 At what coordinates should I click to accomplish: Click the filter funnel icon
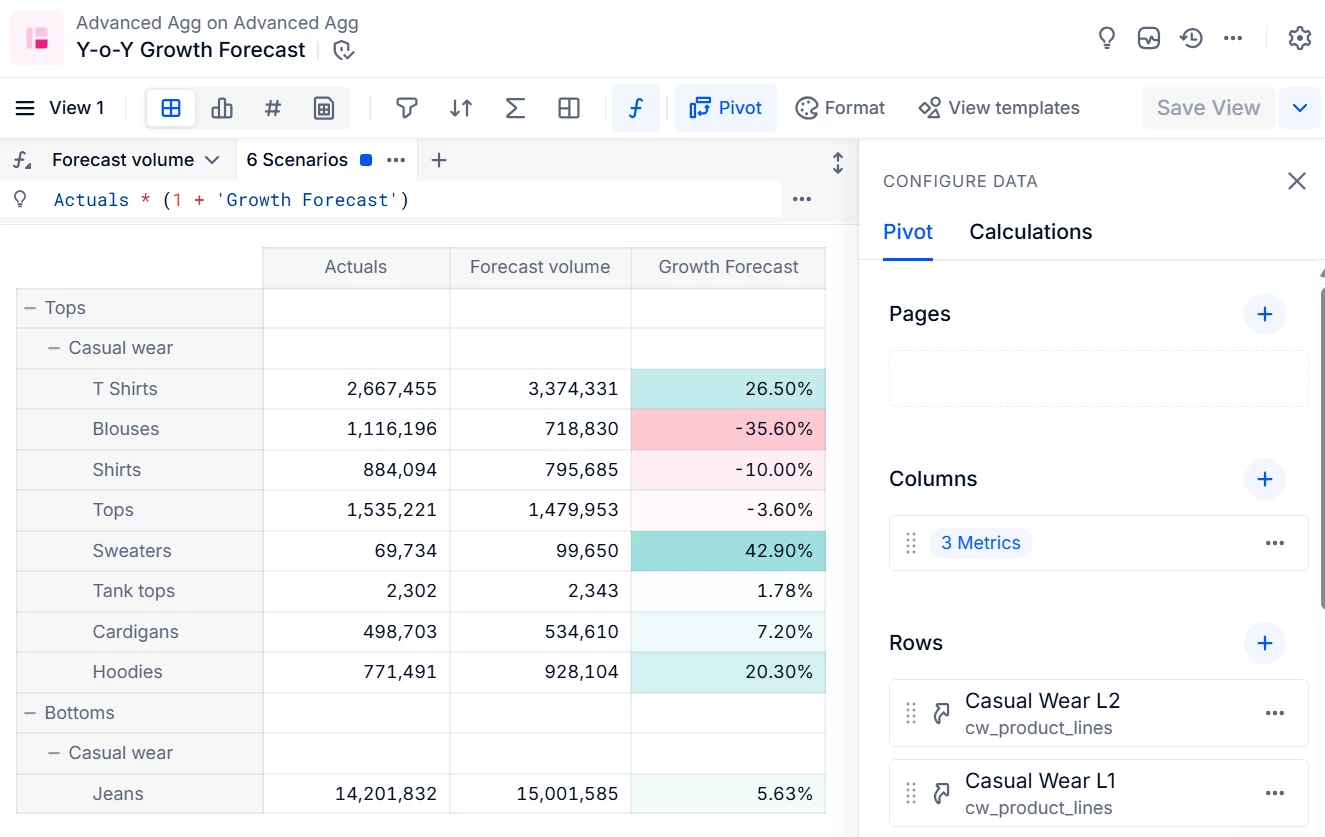tap(406, 108)
